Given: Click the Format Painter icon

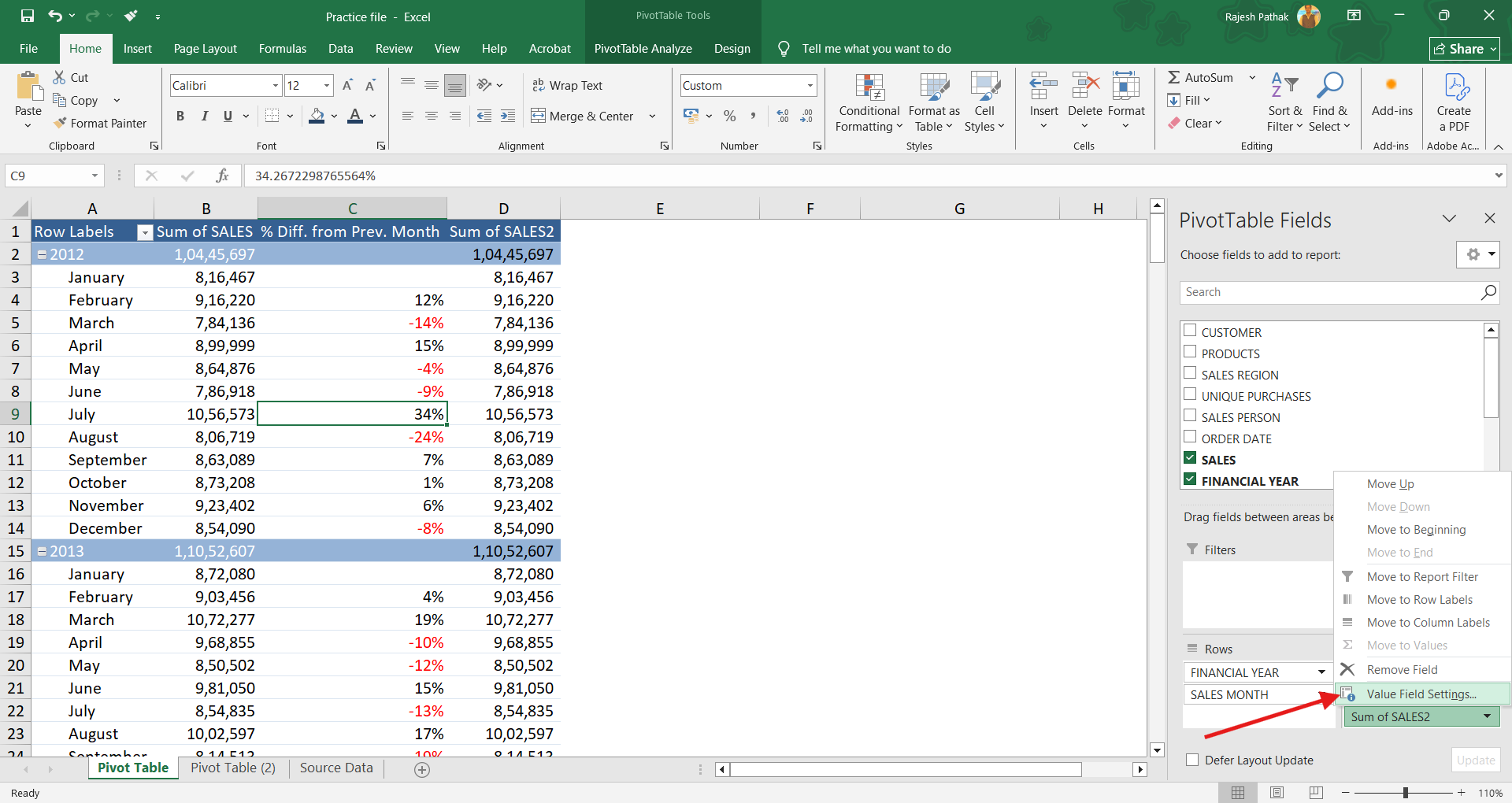Looking at the screenshot, I should click(61, 124).
